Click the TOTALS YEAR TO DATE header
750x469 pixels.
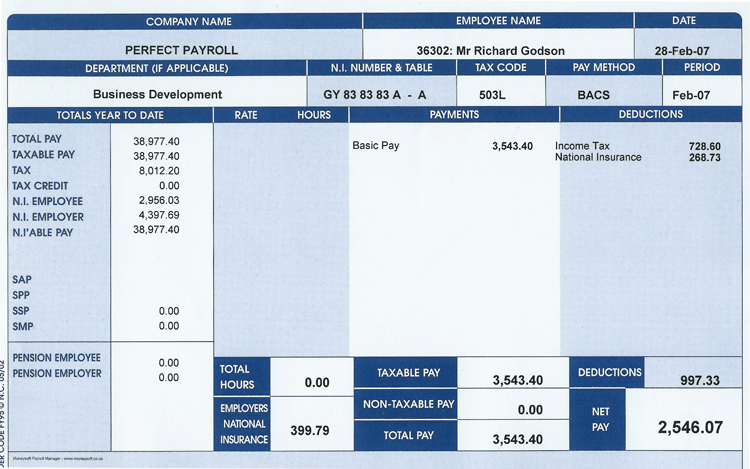110,115
